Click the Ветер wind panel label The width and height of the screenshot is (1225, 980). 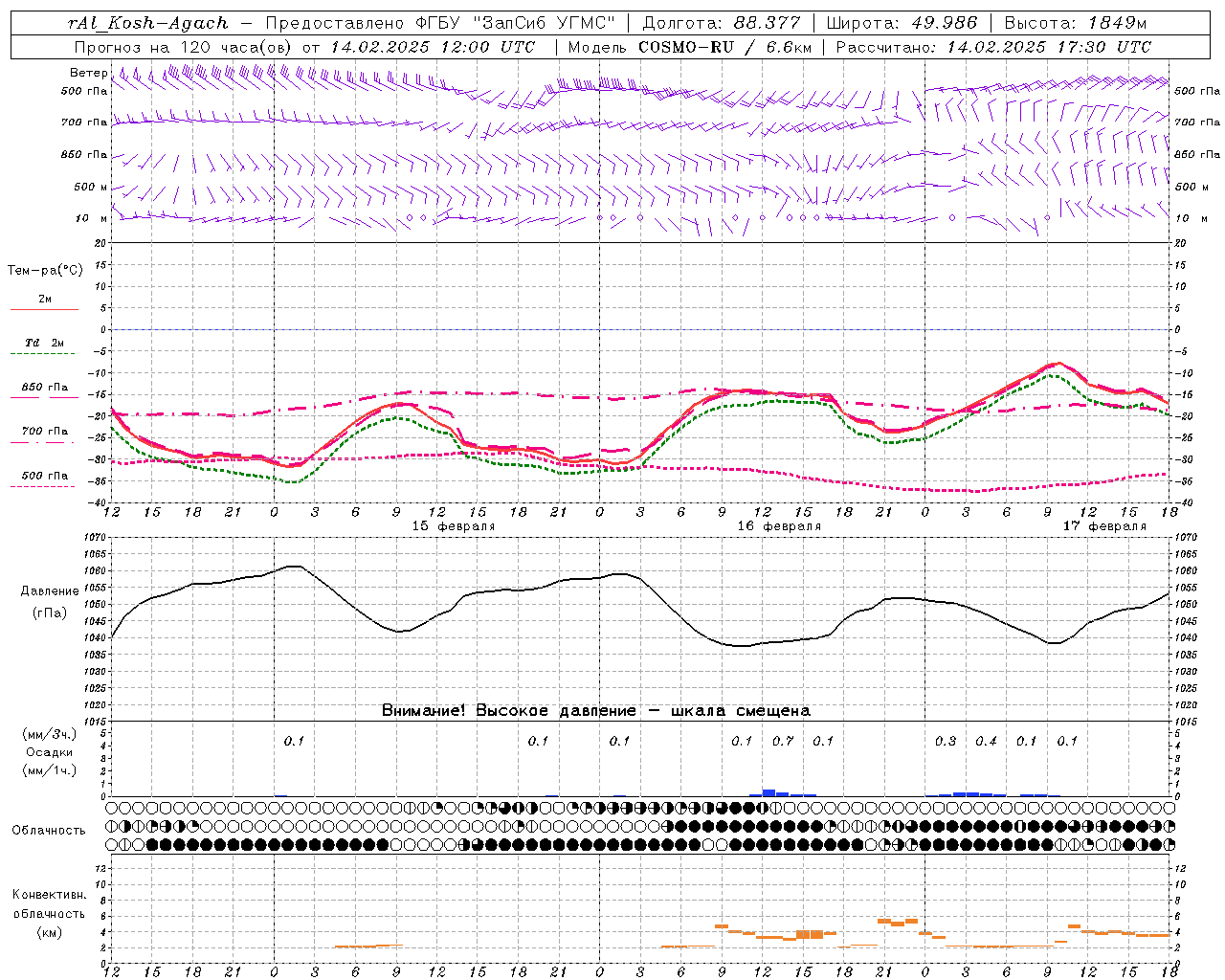click(88, 73)
